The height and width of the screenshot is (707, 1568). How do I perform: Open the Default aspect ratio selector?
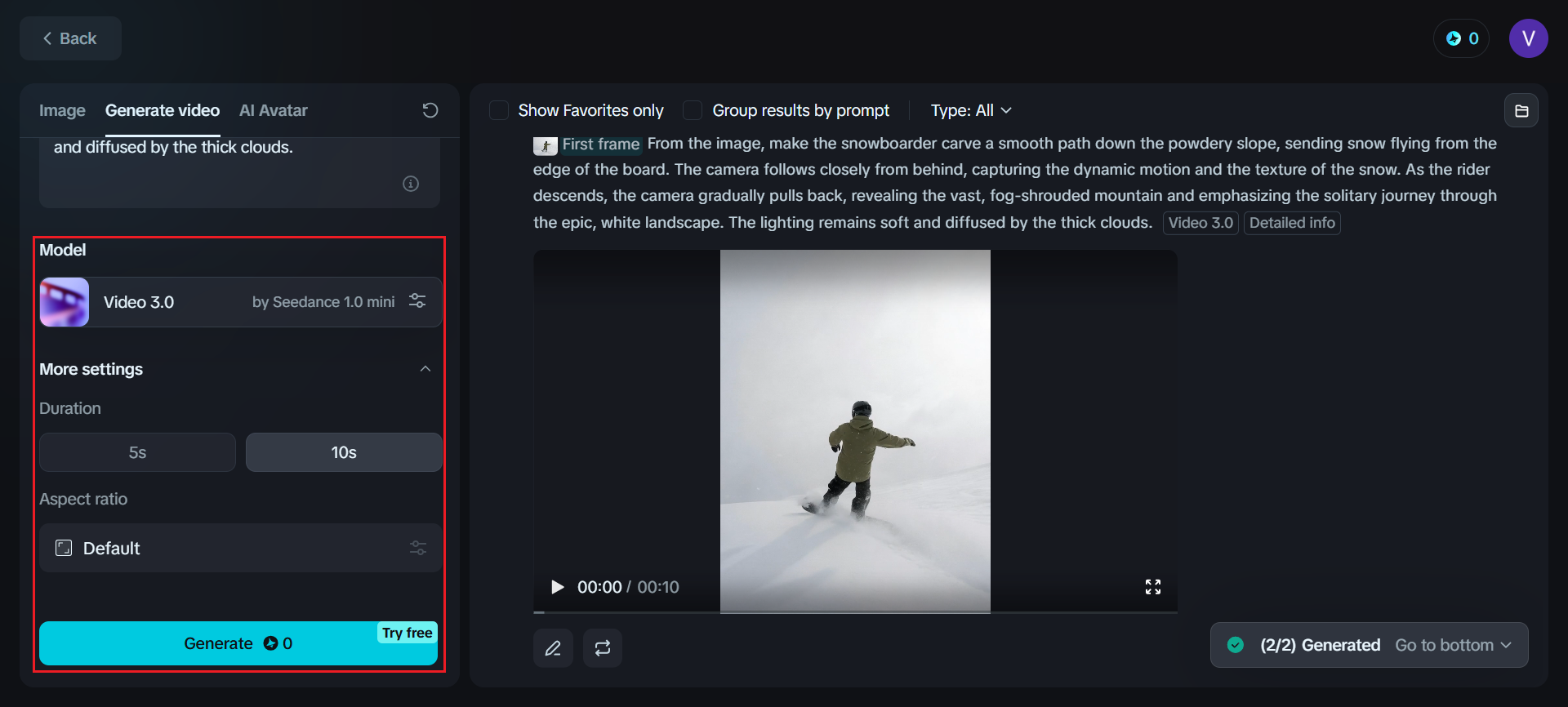(240, 548)
